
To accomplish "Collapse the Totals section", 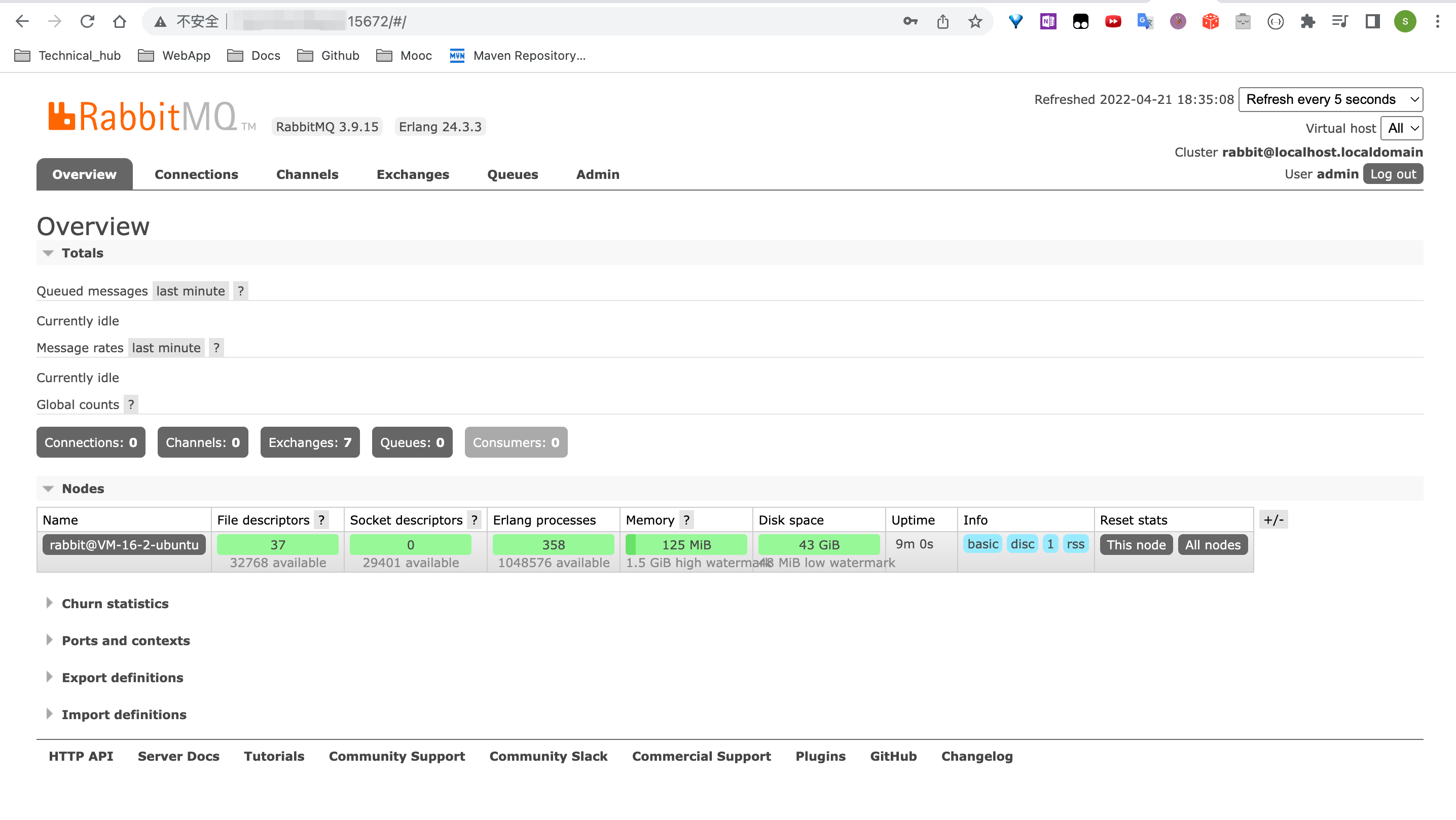I will click(x=83, y=253).
